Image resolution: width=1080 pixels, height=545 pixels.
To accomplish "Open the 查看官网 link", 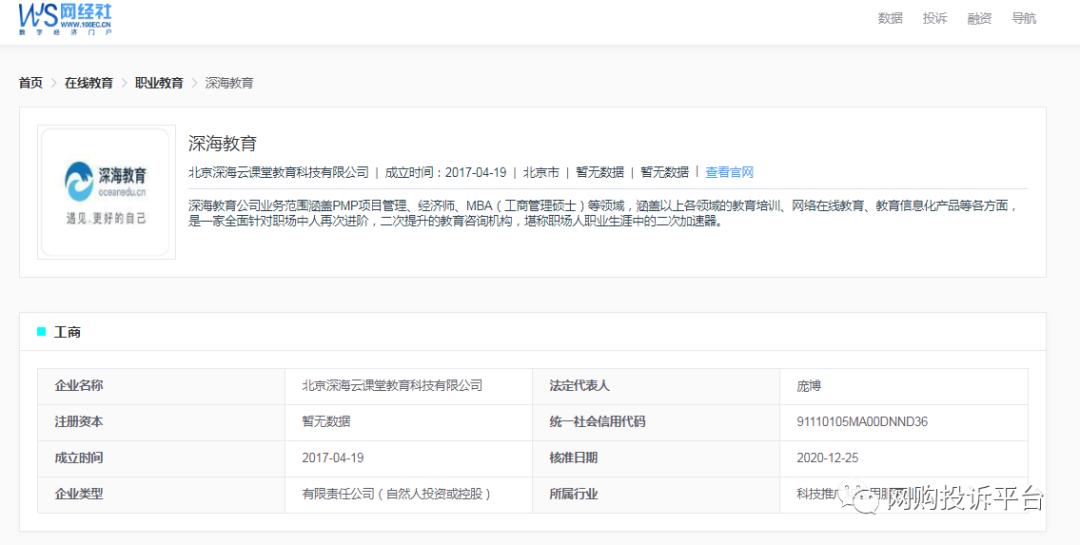I will [729, 172].
